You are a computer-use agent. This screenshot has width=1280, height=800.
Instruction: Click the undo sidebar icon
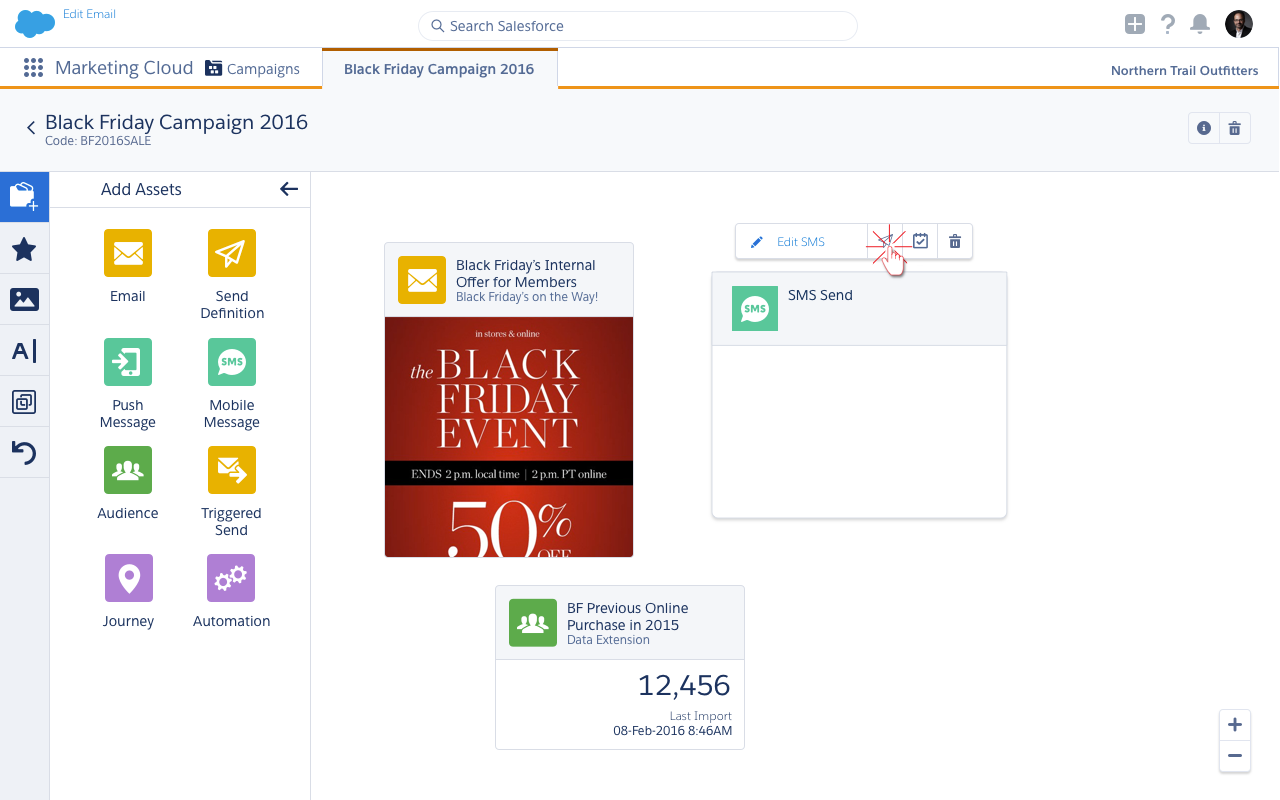24,453
